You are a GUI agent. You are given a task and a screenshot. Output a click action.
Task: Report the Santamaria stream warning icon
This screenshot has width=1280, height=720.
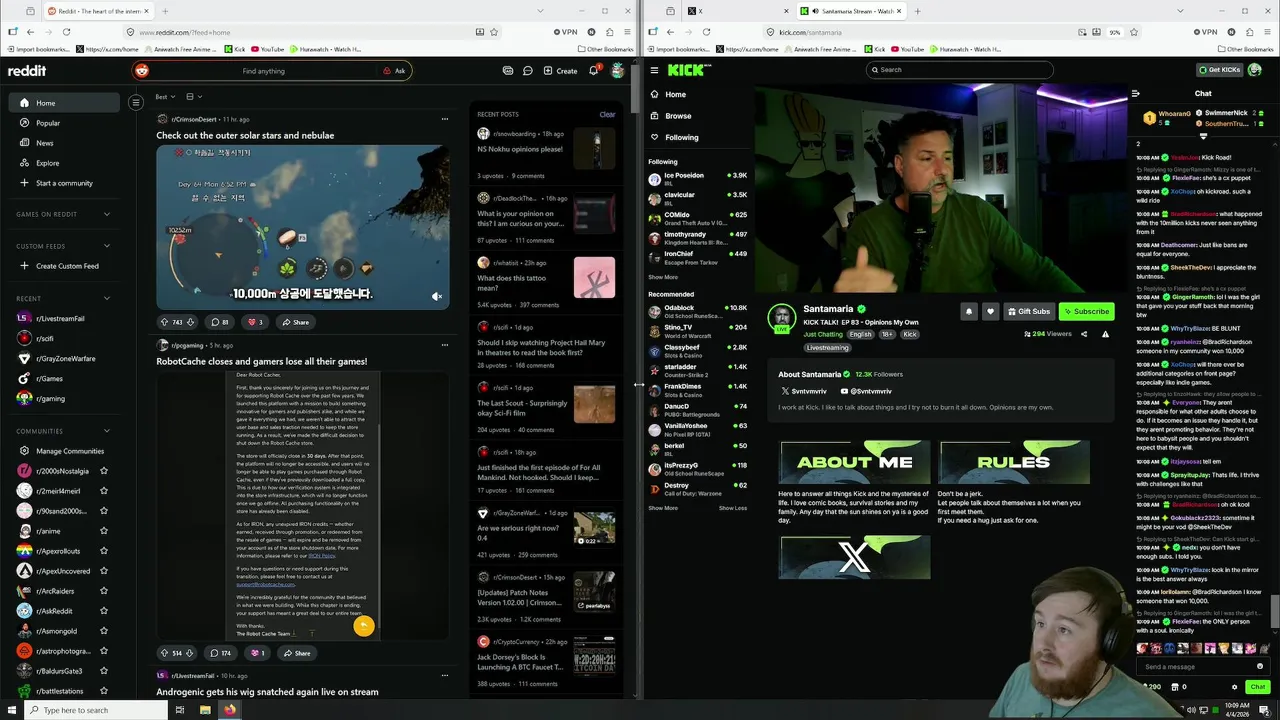(x=1105, y=334)
